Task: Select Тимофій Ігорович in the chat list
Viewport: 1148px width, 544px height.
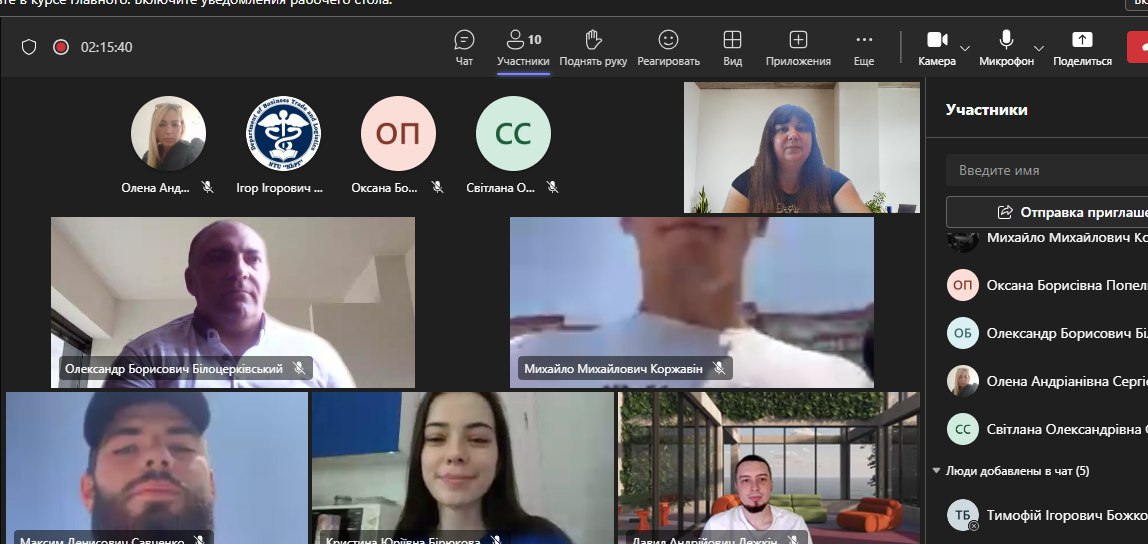Action: tap(1047, 515)
